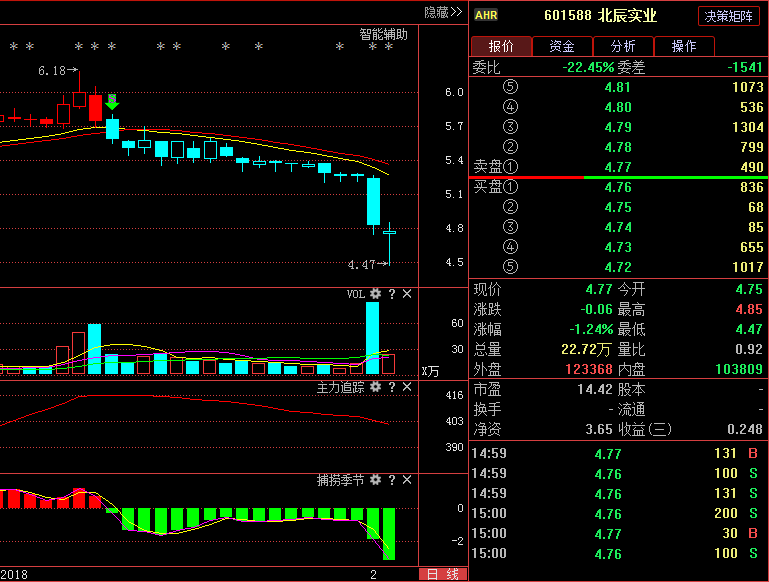Select the 日线 period label
The image size is (769, 582).
(442, 574)
